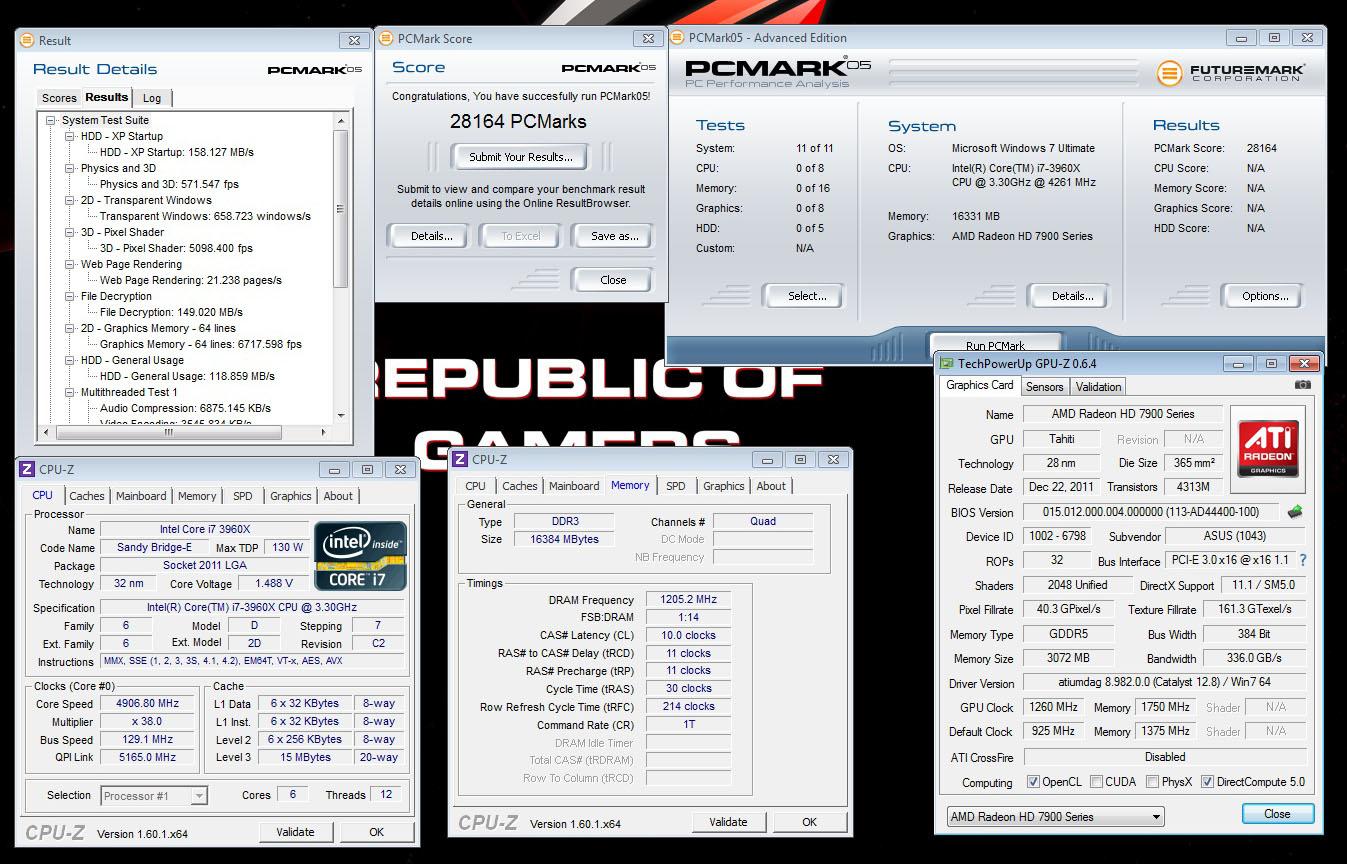Click the 28164 PCMarks score text
Viewport: 1347px width, 864px height.
tap(518, 121)
